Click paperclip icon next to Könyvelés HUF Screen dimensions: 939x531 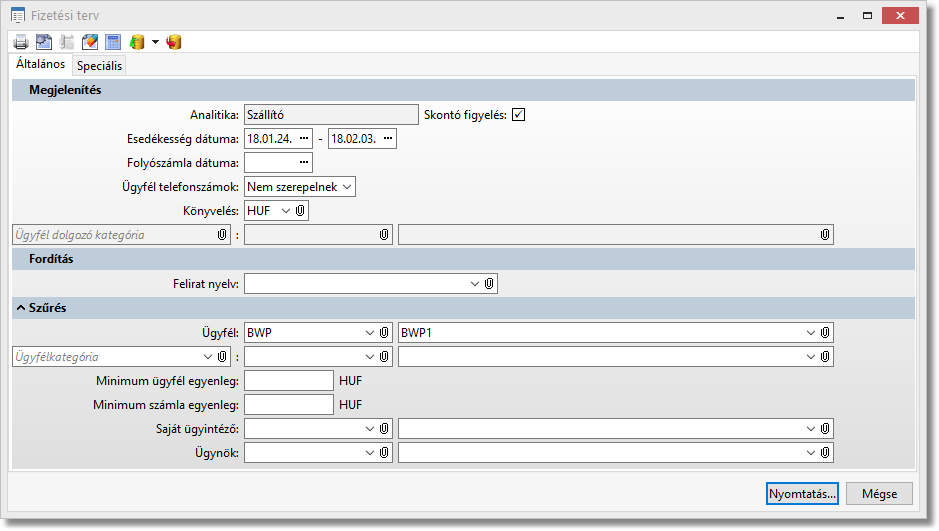point(300,211)
